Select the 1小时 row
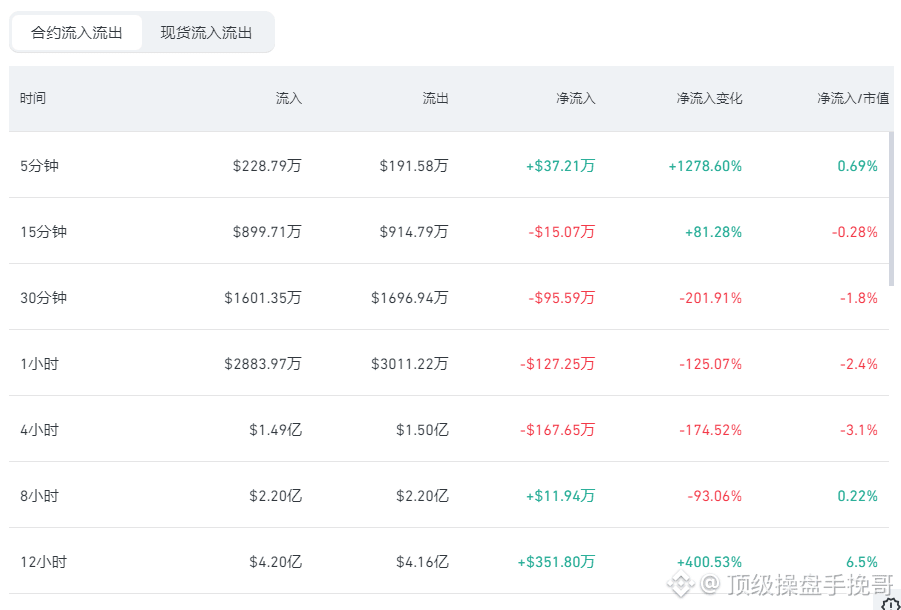 pos(449,363)
